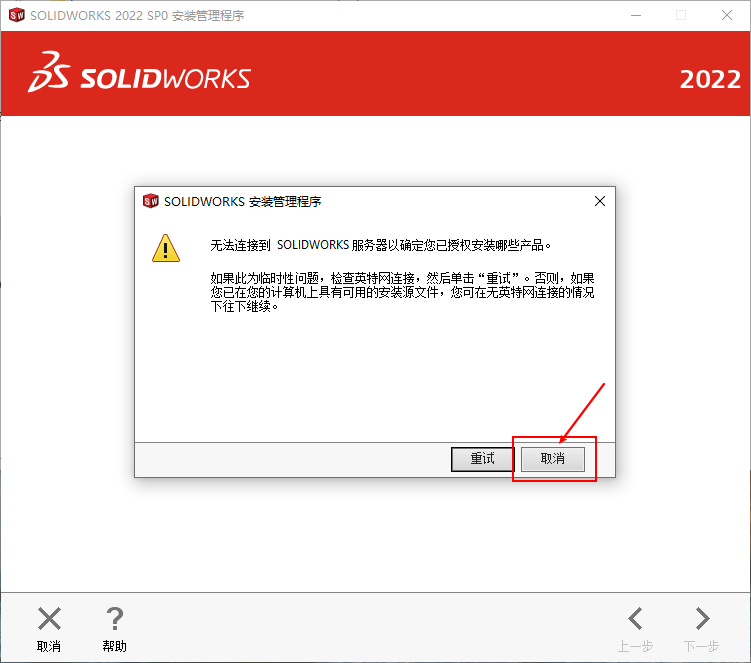Screen dimensions: 751x663
Task: Click the 2022 year text in the banner
Action: tap(710, 80)
